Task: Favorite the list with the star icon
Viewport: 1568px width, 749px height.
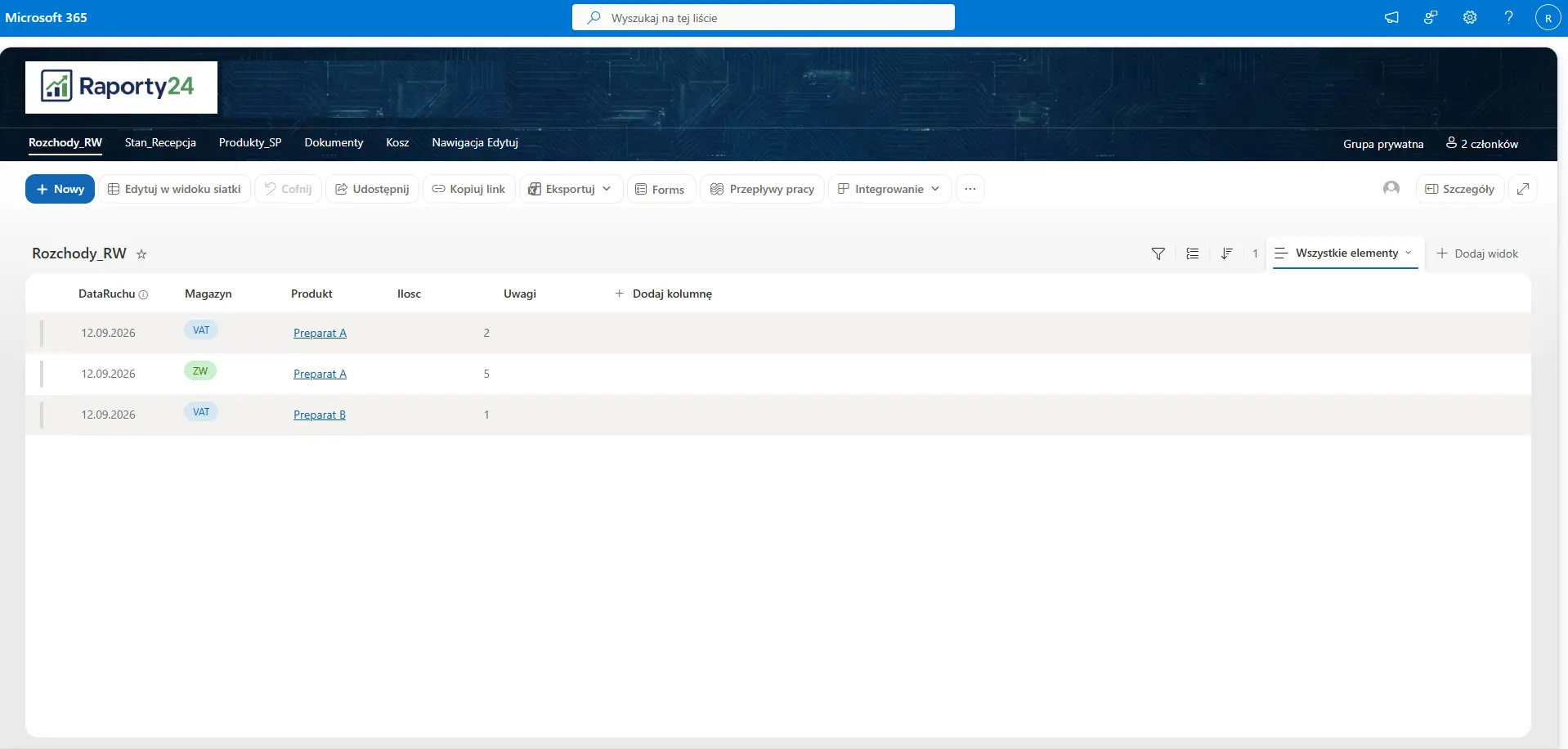Action: point(141,254)
